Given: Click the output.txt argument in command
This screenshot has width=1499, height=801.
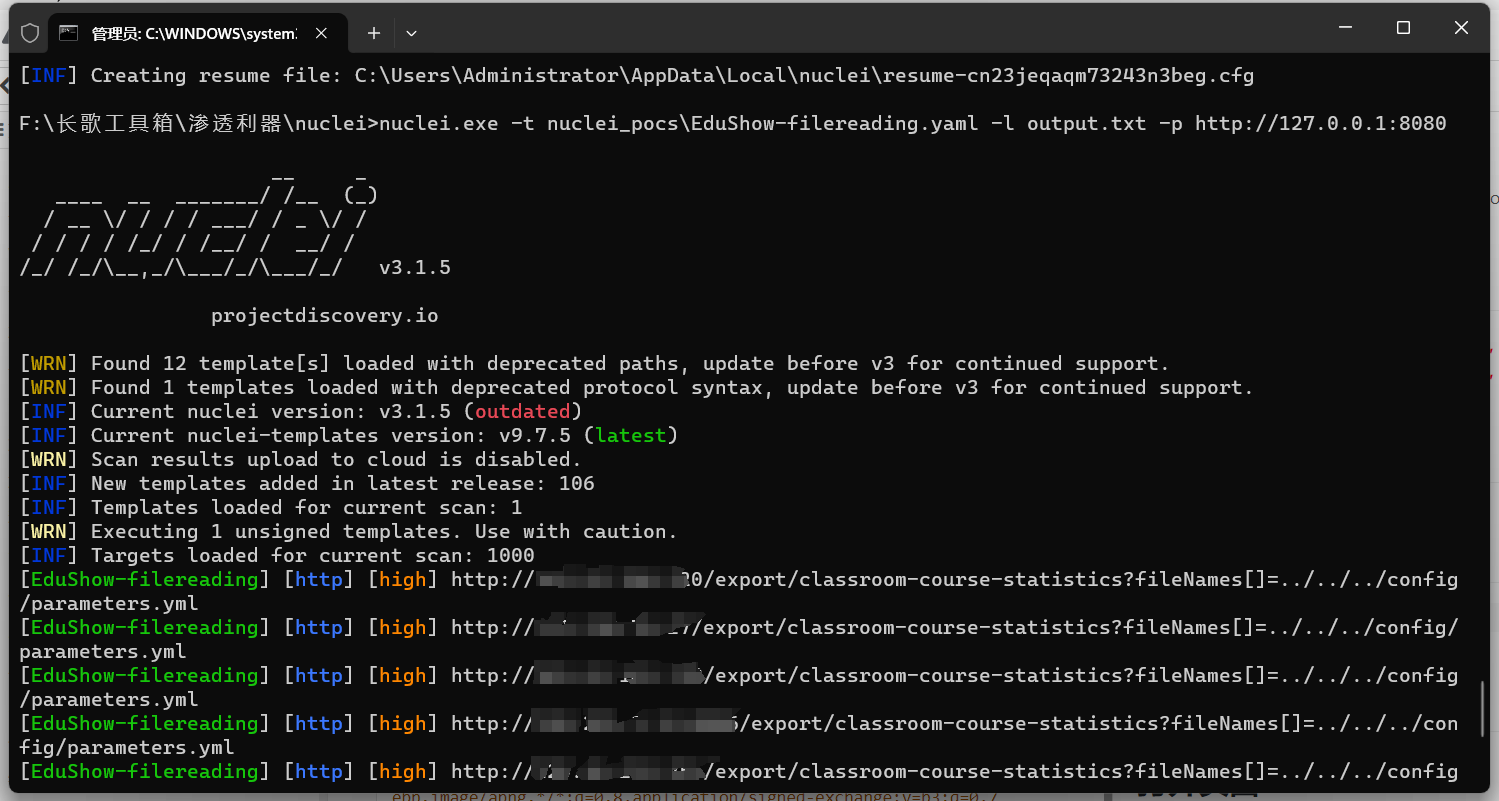Looking at the screenshot, I should (x=1087, y=123).
